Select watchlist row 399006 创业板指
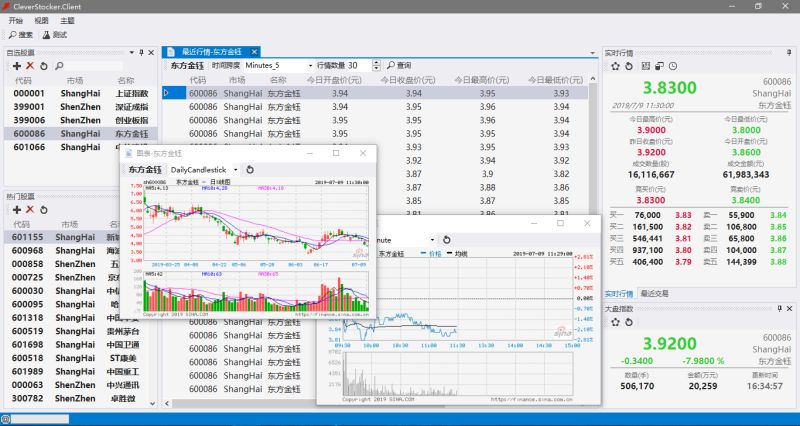Screen dimensions: 800x426 (81, 120)
